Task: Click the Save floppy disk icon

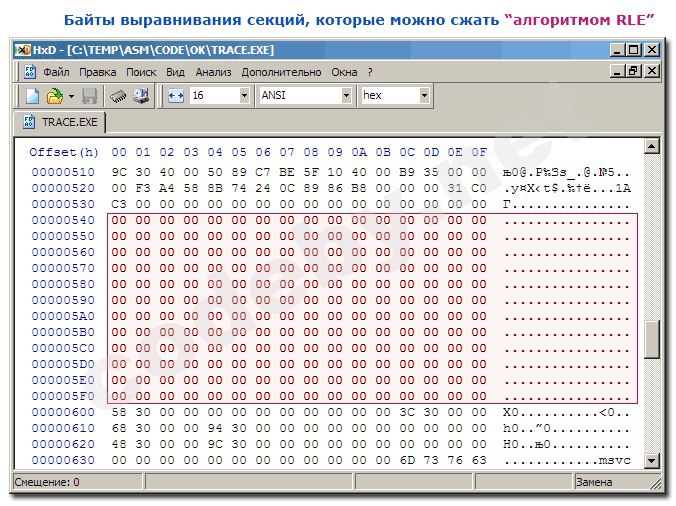Action: (x=89, y=96)
